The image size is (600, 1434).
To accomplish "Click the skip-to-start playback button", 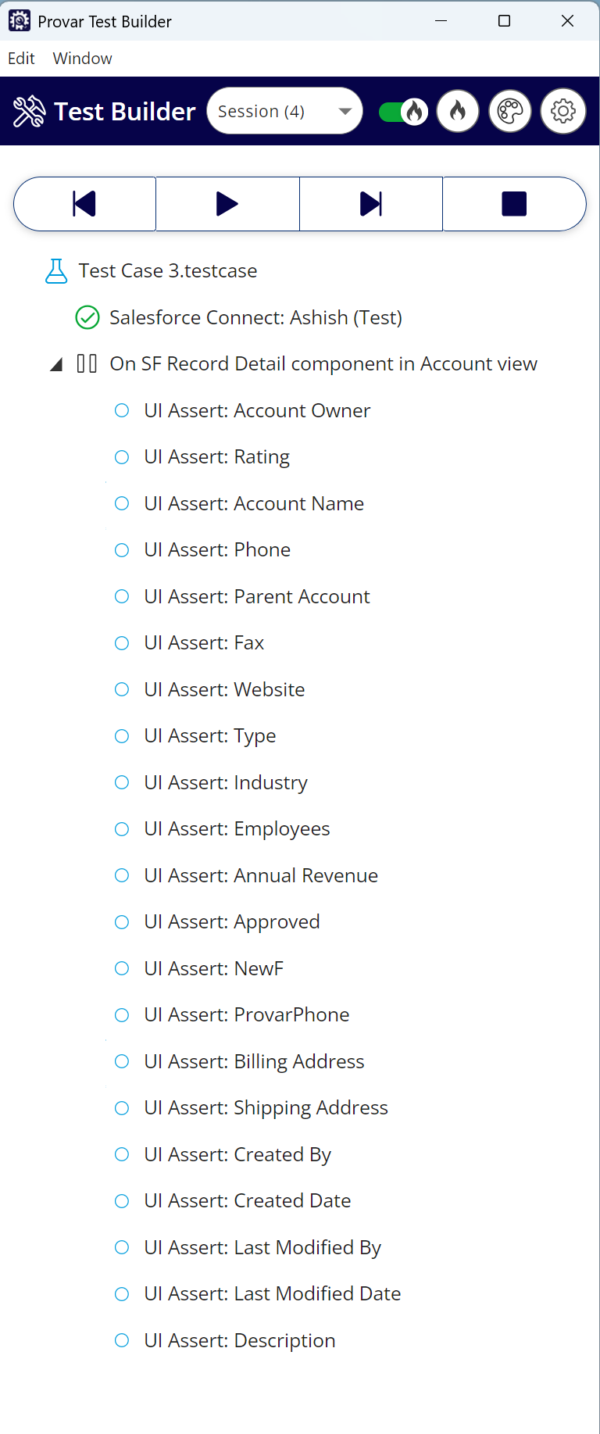I will (x=85, y=204).
